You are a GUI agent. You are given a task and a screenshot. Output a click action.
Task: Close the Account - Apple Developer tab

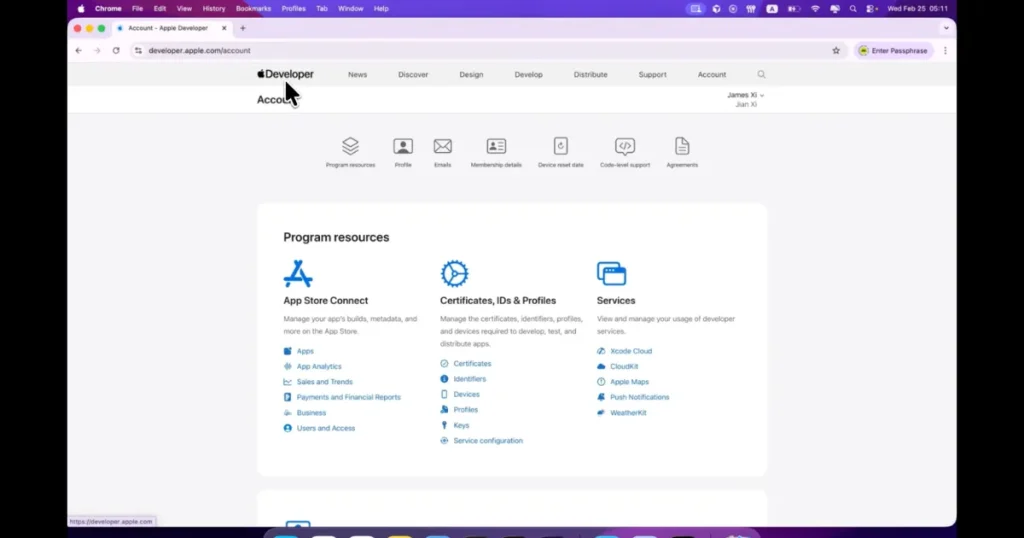click(224, 28)
